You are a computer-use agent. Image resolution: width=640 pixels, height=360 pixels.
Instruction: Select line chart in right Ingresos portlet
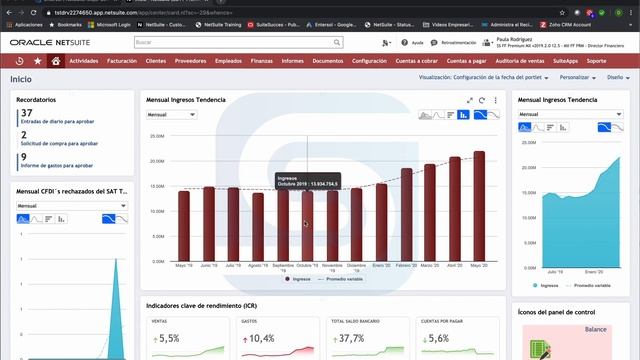(x=538, y=127)
